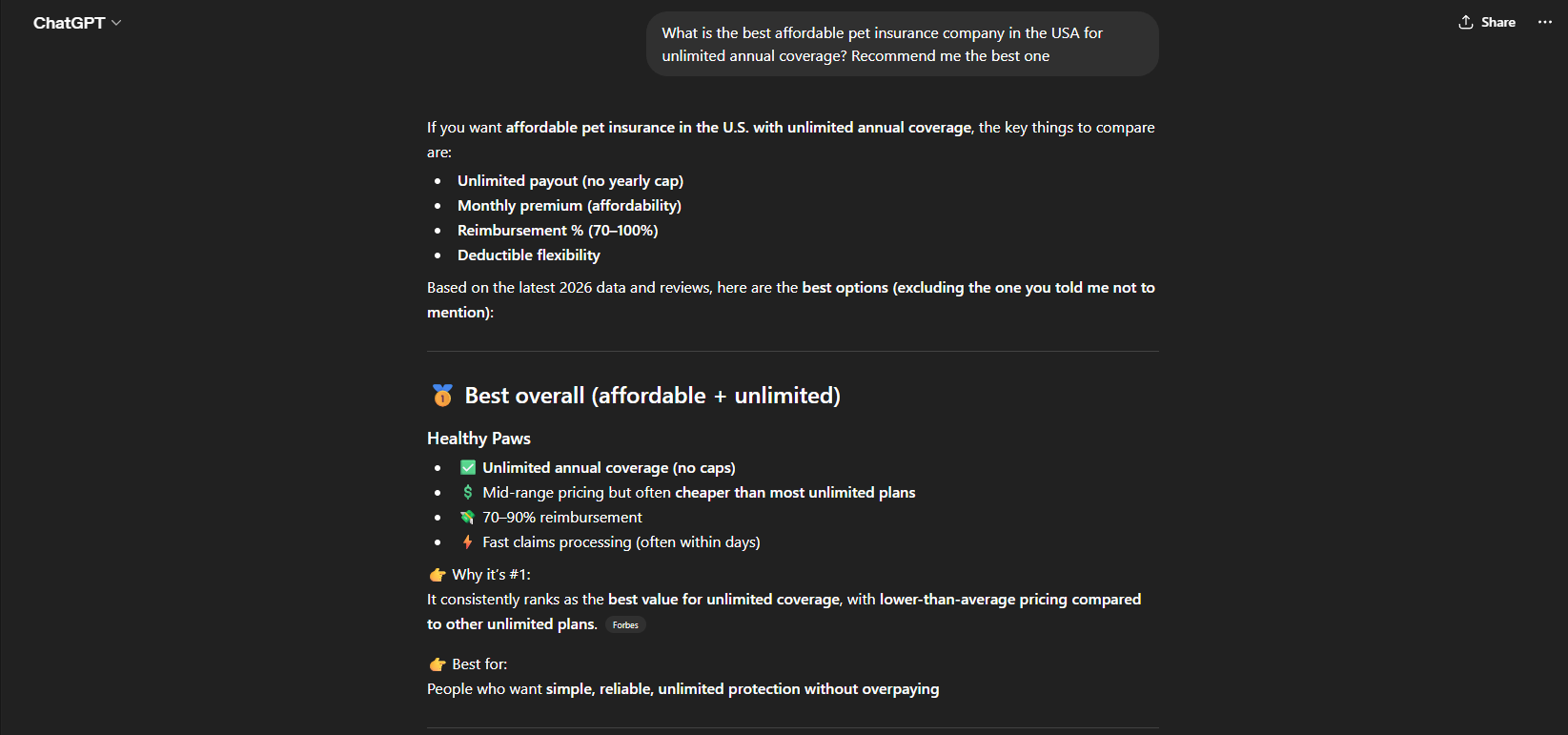Click the Forbes source citation chip
Viewport: 1568px width, 735px height.
point(625,624)
